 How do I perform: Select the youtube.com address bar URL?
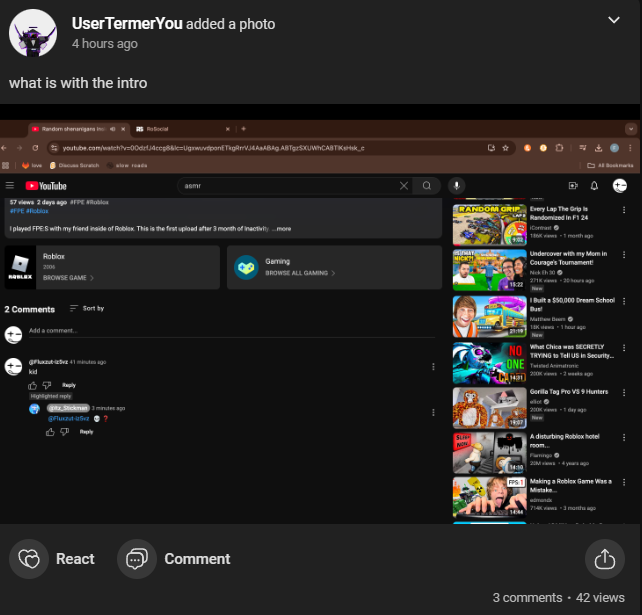pyautogui.click(x=213, y=148)
